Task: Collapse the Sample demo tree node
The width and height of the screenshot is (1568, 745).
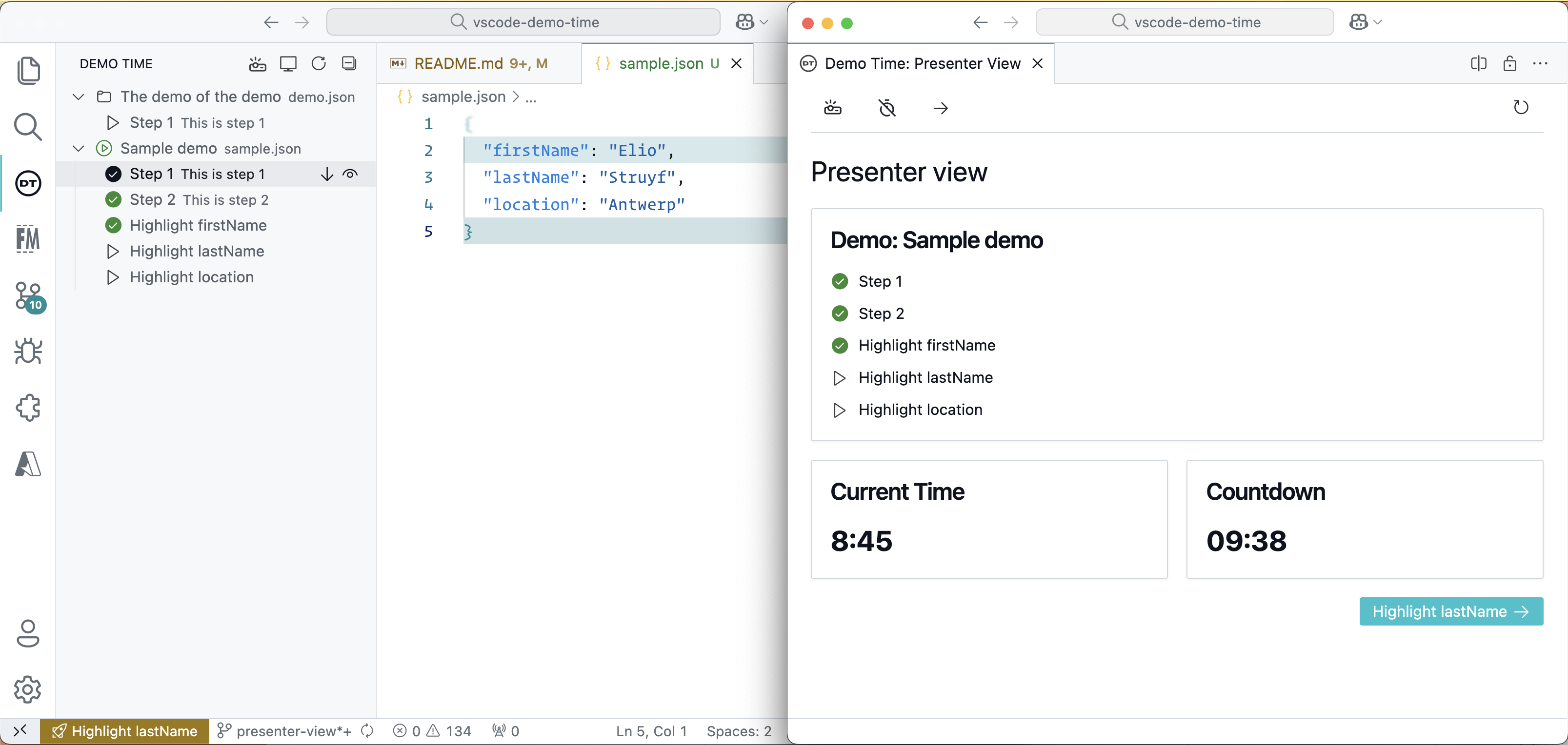Action: [79, 149]
